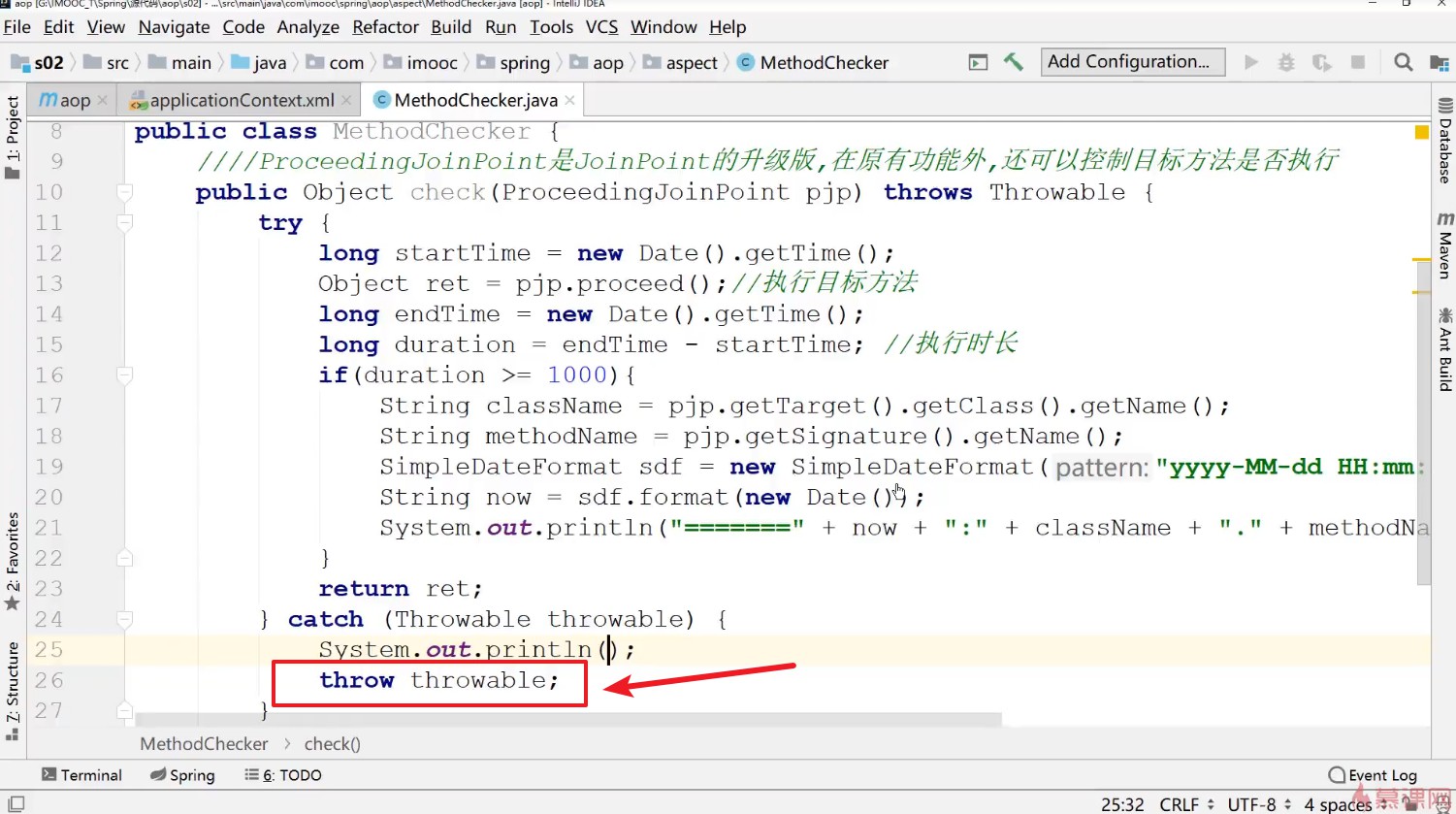Open the File menu
This screenshot has width=1456, height=814.
coord(17,27)
